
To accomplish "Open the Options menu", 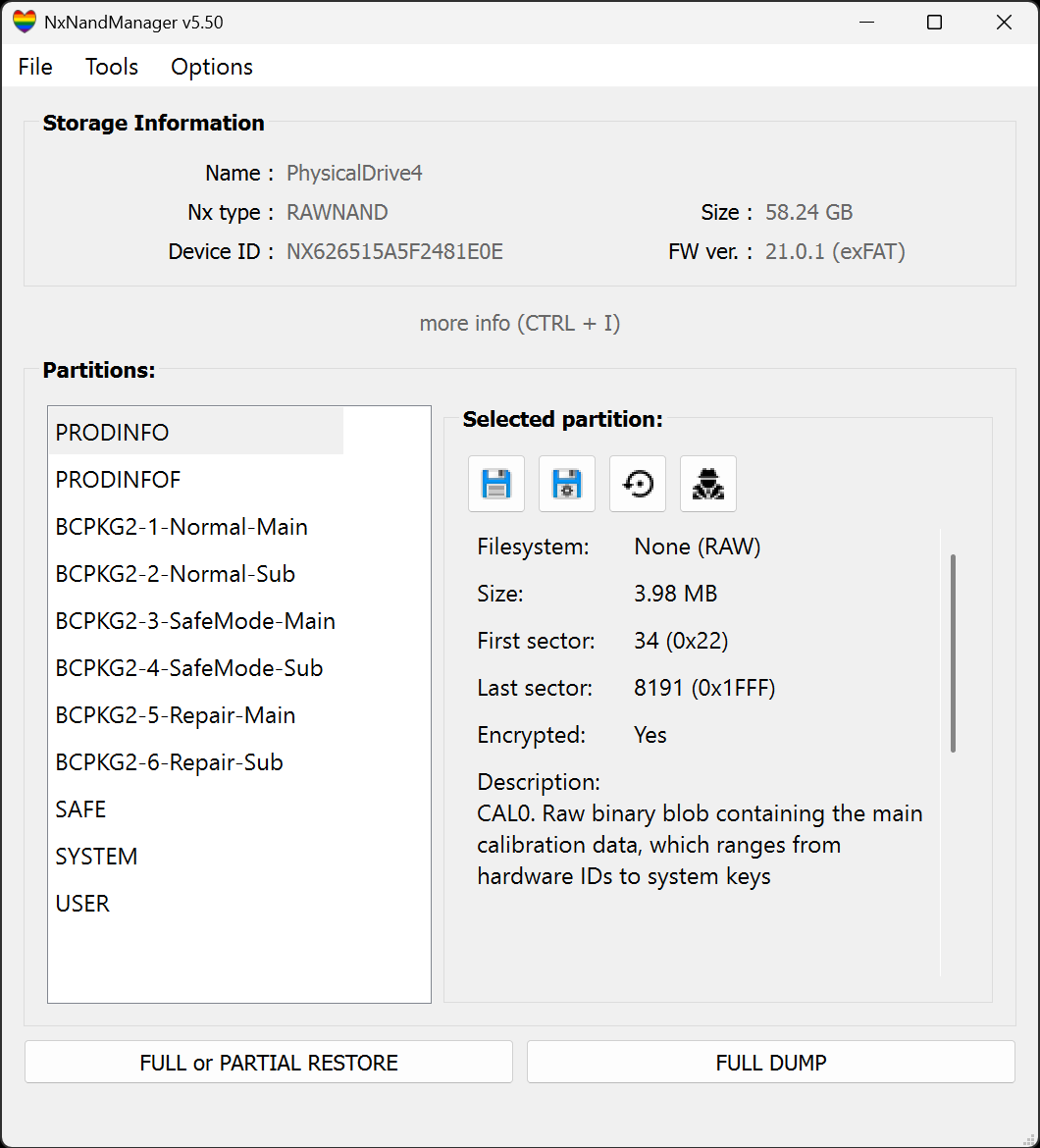I will pos(212,67).
